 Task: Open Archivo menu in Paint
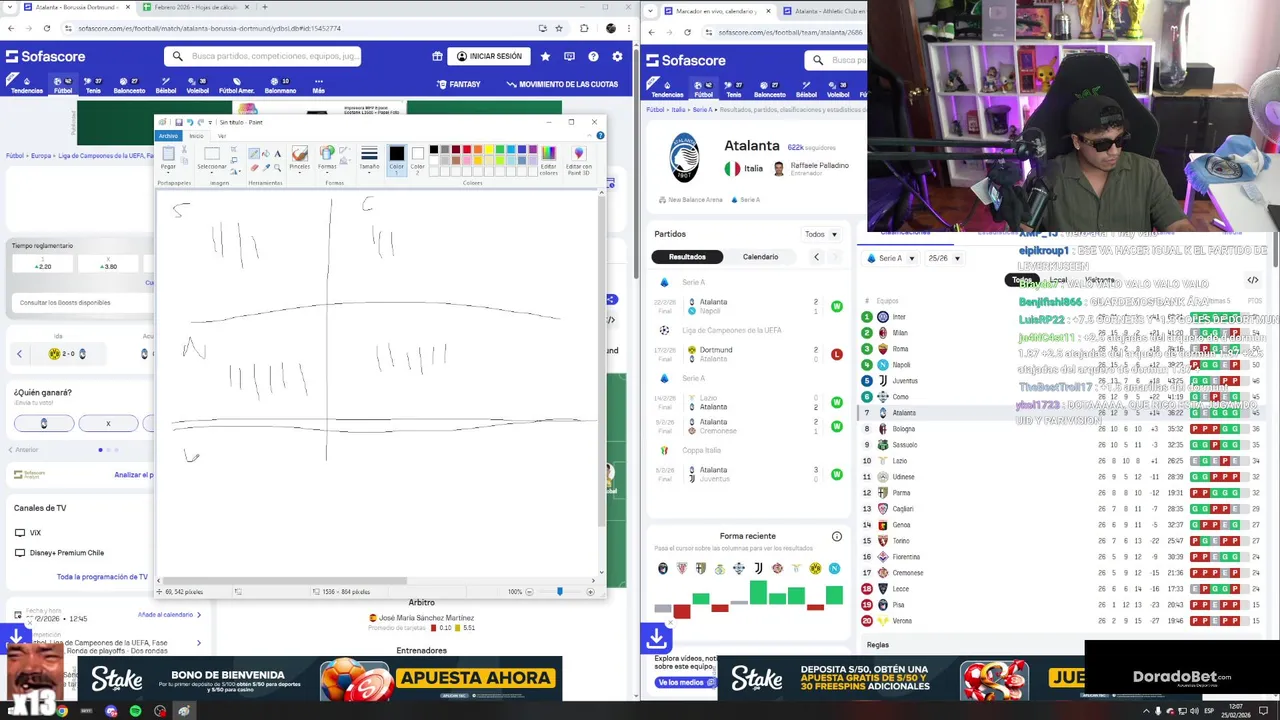coord(168,136)
